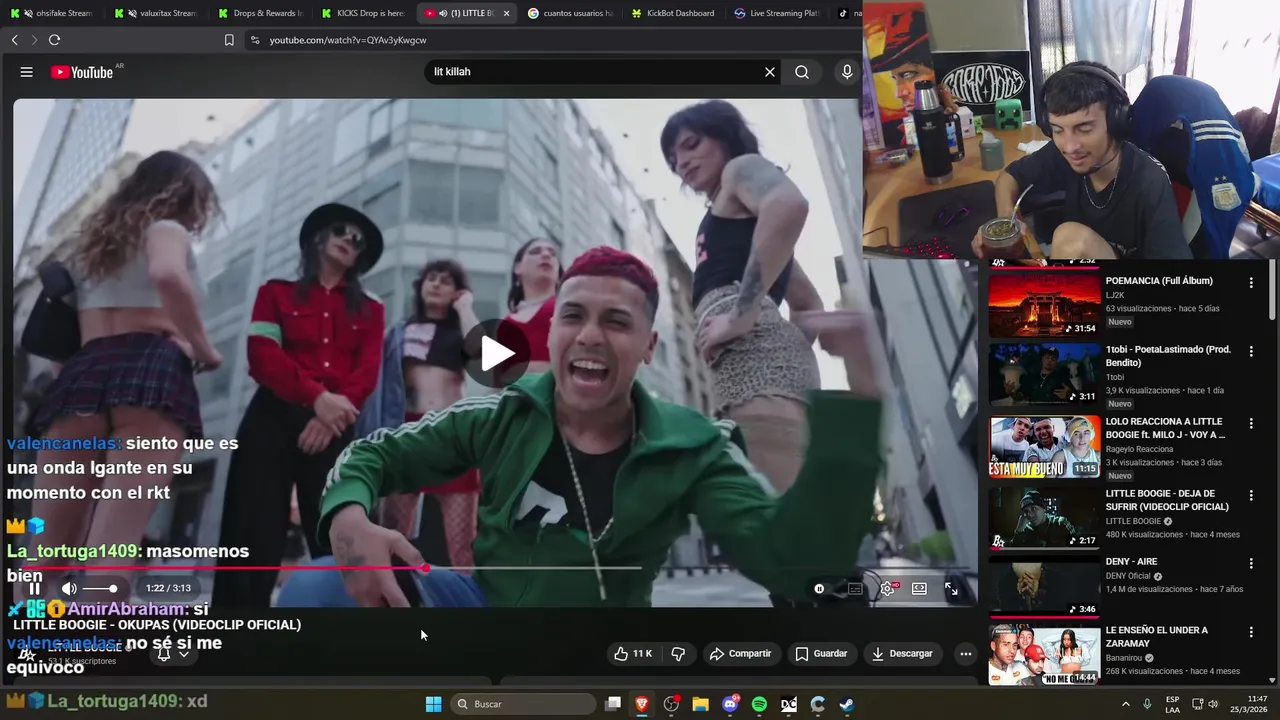
Task: Close the LITTLE BOOGIE YouTube tab
Action: [506, 13]
